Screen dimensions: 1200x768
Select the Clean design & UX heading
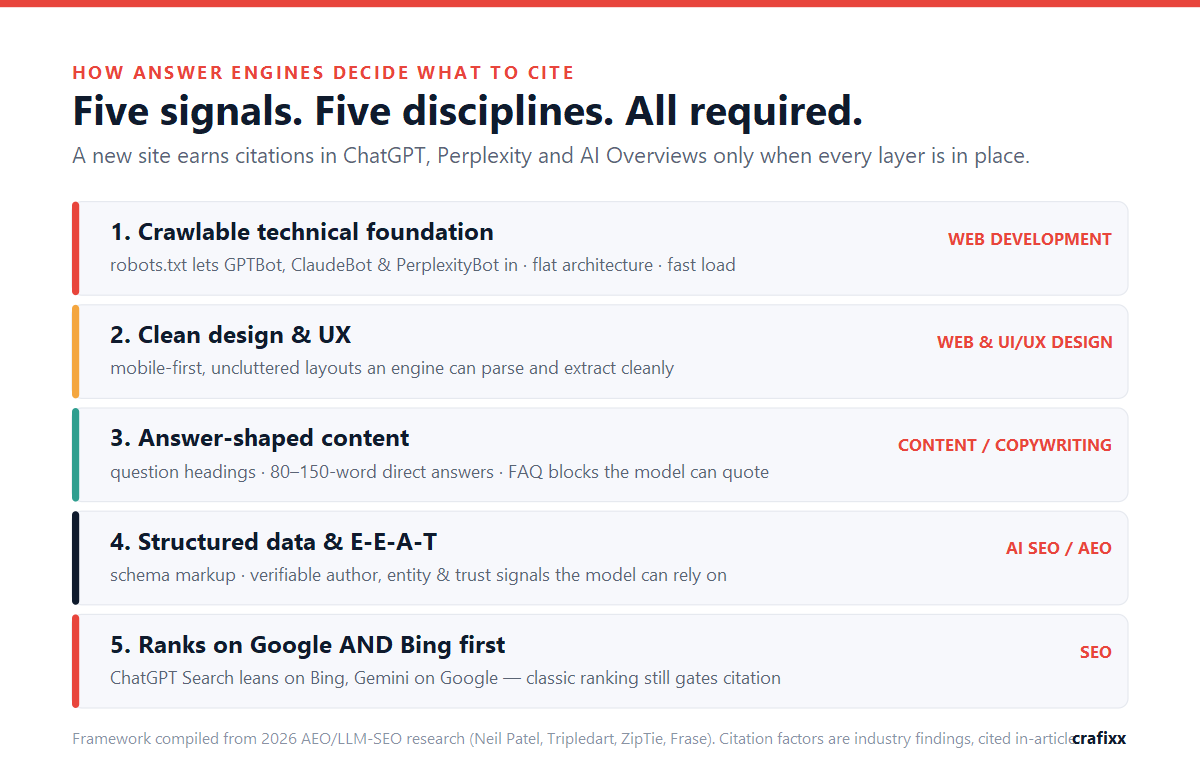(x=231, y=335)
